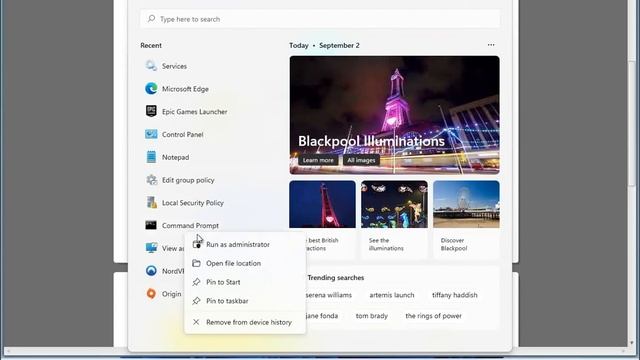Click the Epic Games Launcher icon
Viewport: 640px width, 360px height.
tap(151, 111)
